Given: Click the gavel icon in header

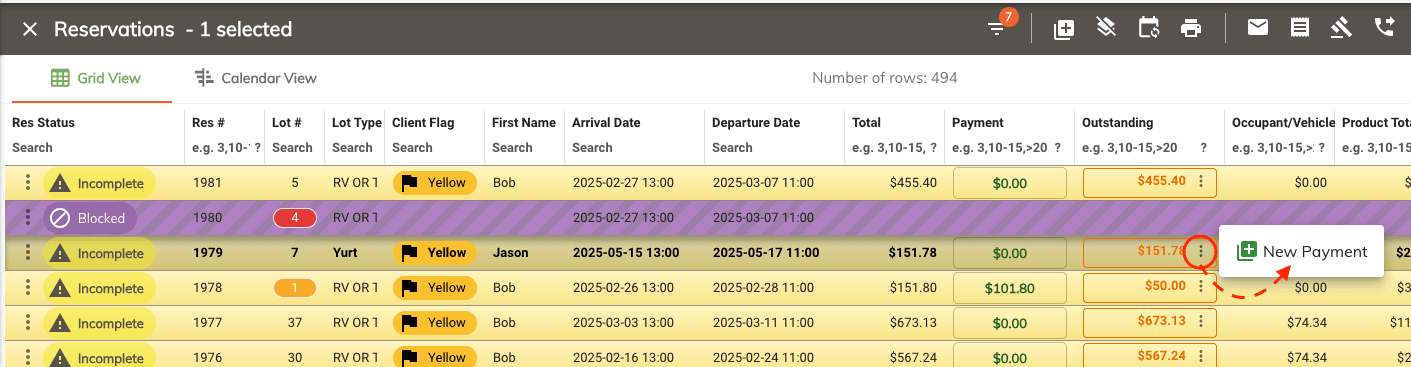Looking at the screenshot, I should [1342, 28].
